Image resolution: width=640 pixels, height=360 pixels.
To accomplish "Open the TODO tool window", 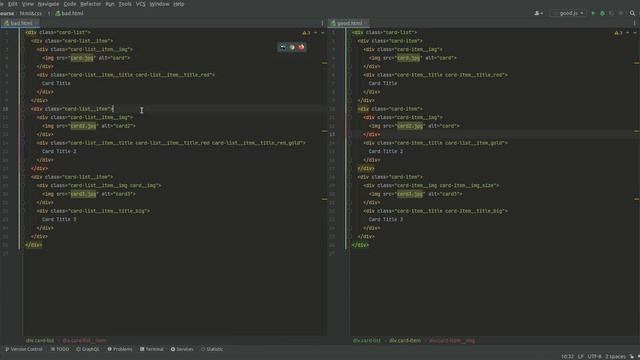I will point(60,349).
